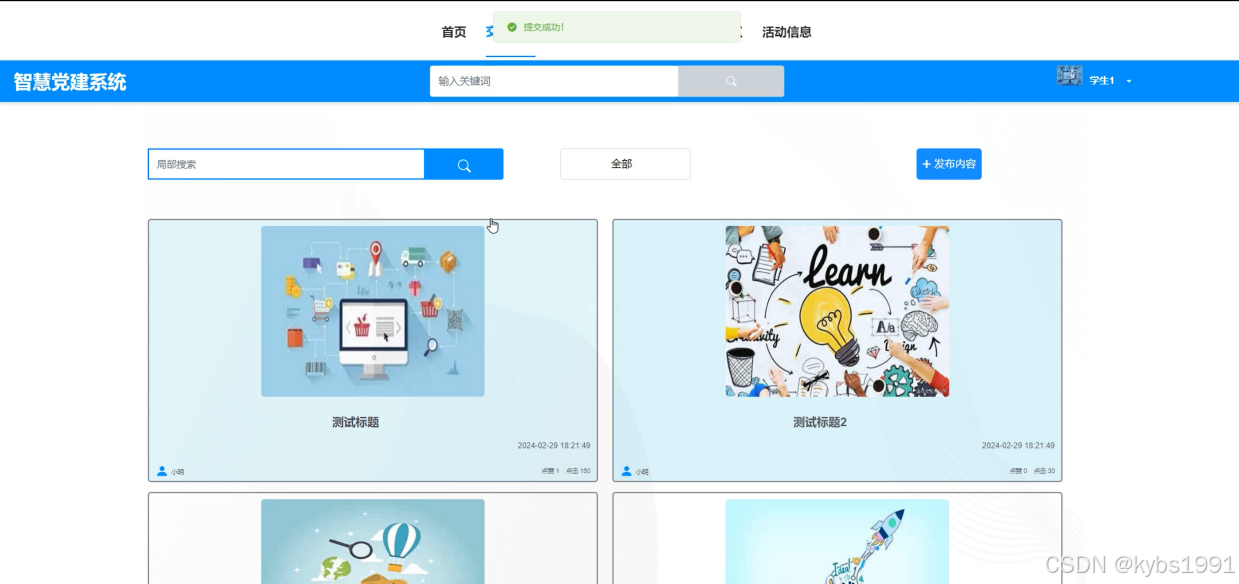The width and height of the screenshot is (1239, 584).
Task: Click 点击 150 on 测试标题 card
Action: pos(578,471)
